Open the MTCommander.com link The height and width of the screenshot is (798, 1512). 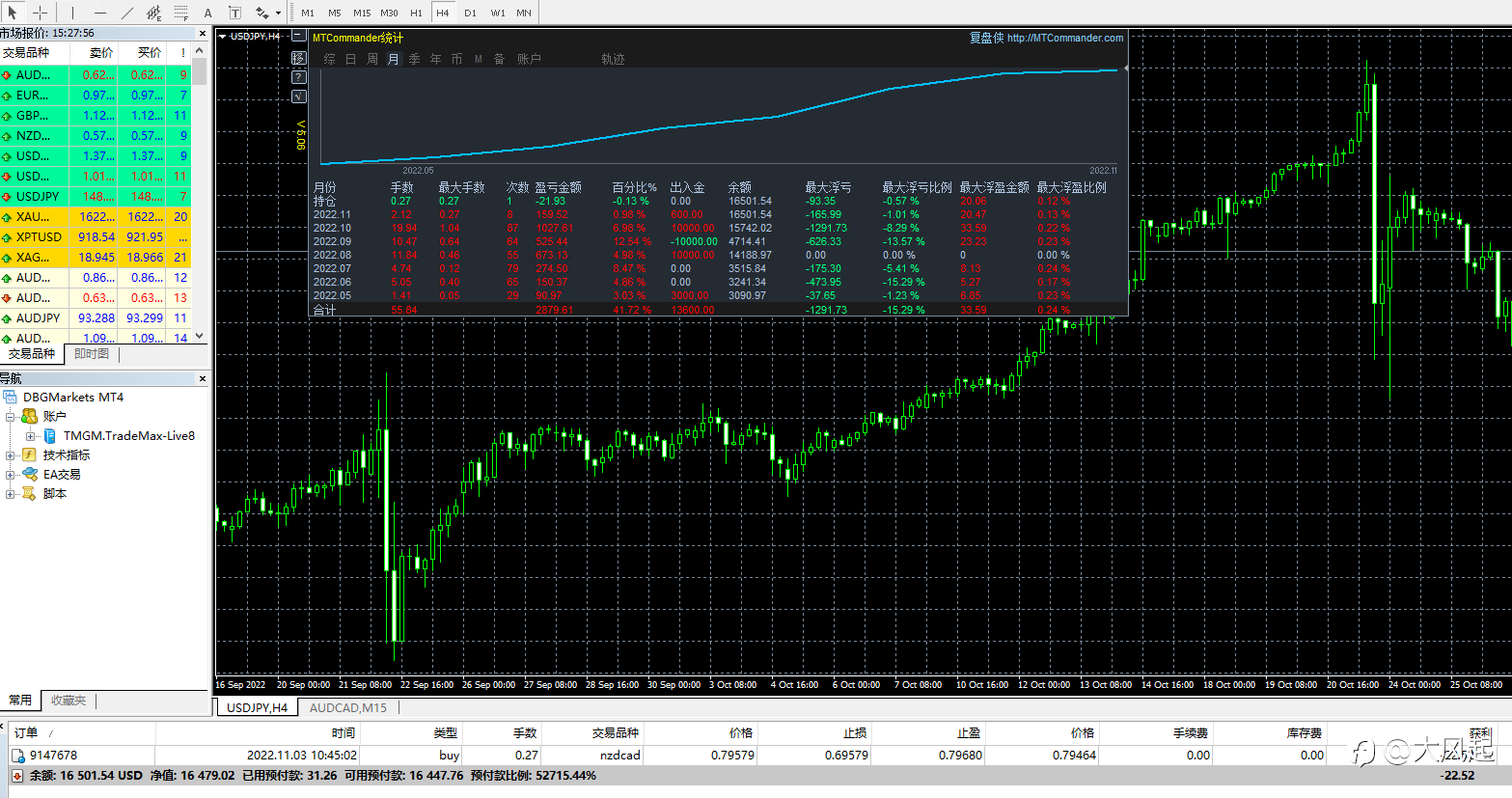1065,38
